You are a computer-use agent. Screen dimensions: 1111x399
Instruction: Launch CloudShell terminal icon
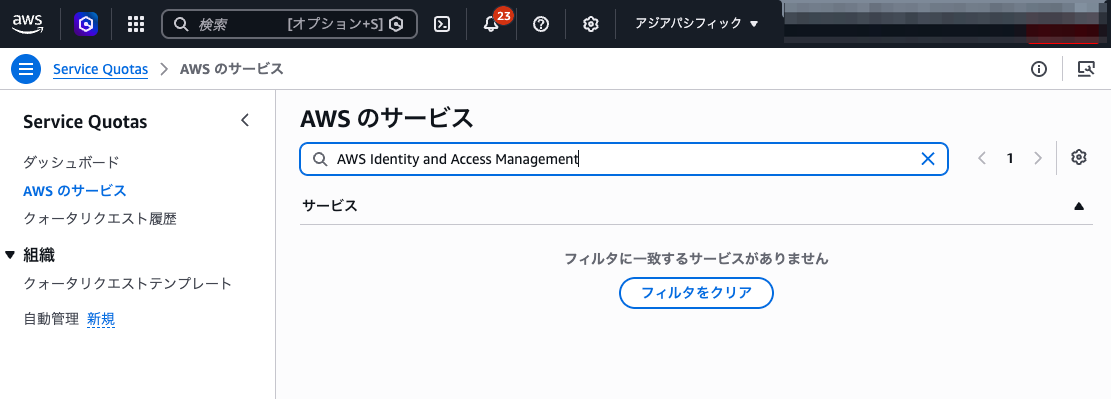coord(442,24)
